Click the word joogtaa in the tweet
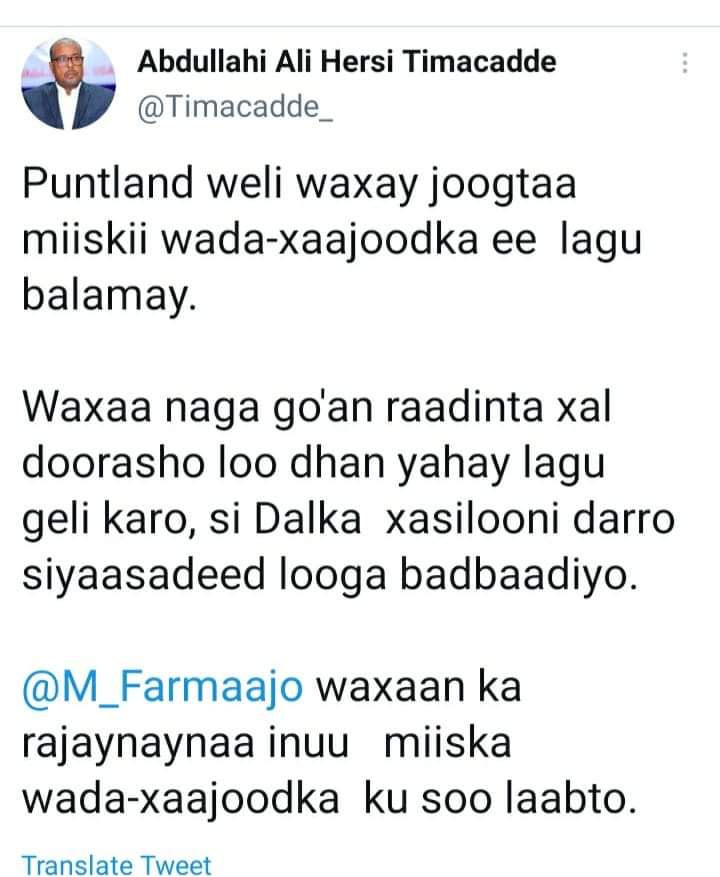The image size is (720, 877). pyautogui.click(x=502, y=186)
